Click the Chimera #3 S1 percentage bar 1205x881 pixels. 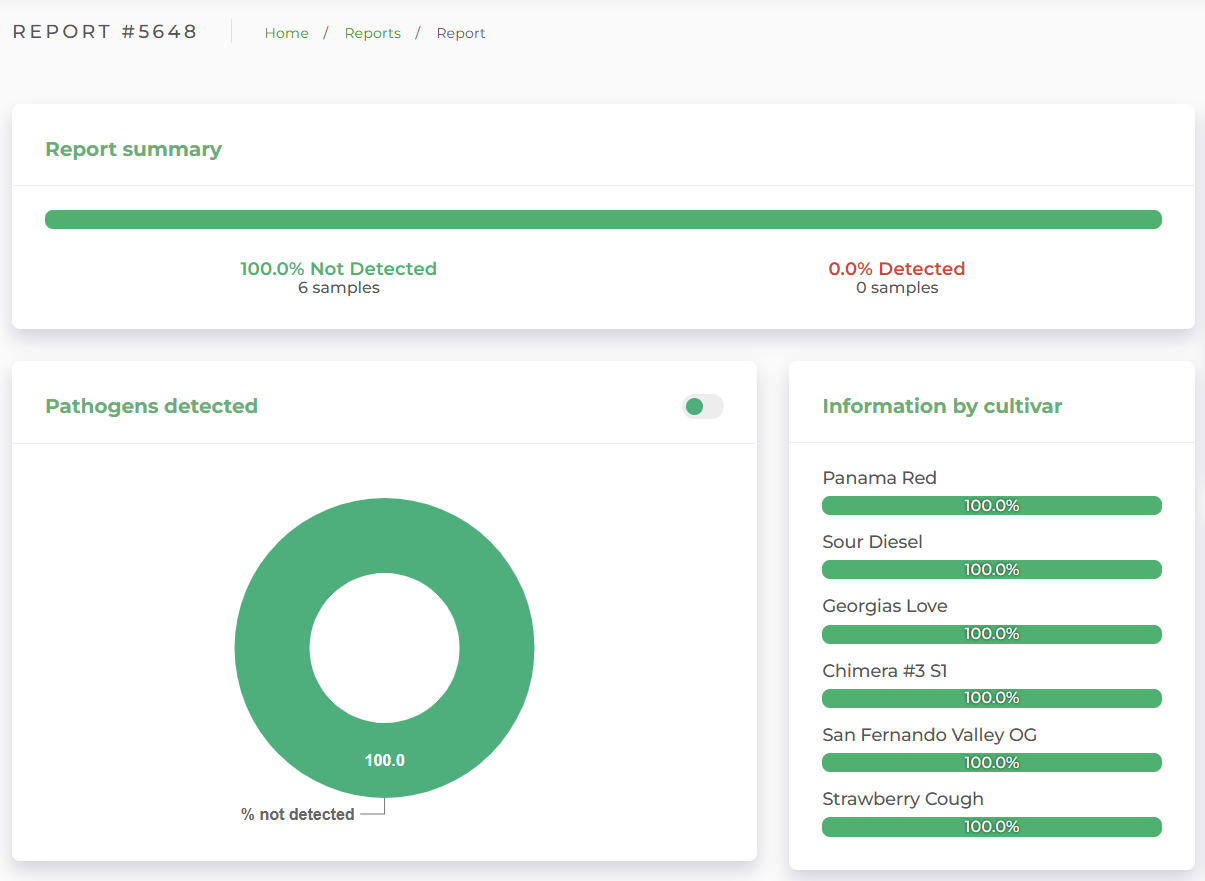pyautogui.click(x=991, y=698)
